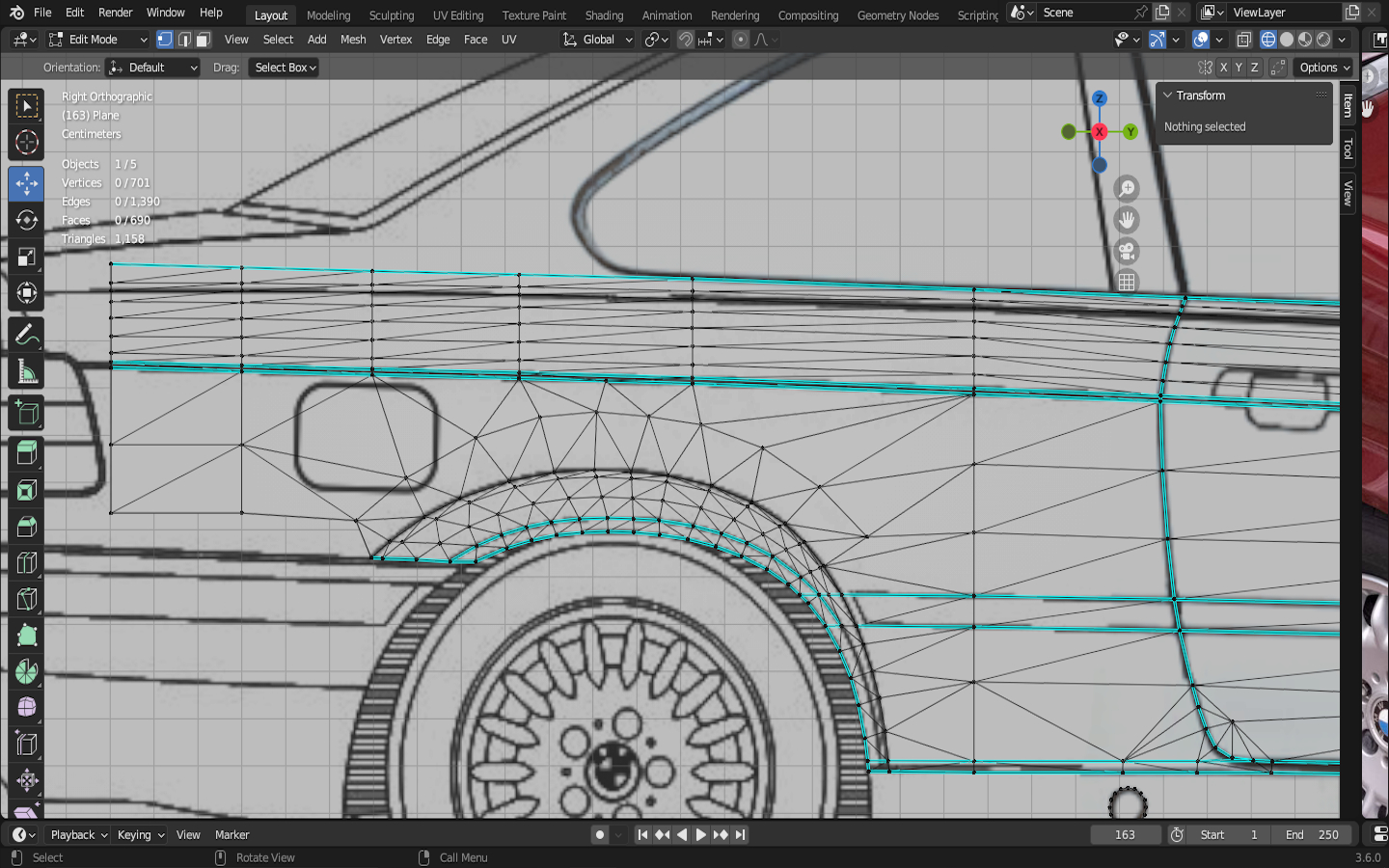Pick the Shrink/Fatten tool
Viewport: 1389px width, 868px height.
(27, 780)
